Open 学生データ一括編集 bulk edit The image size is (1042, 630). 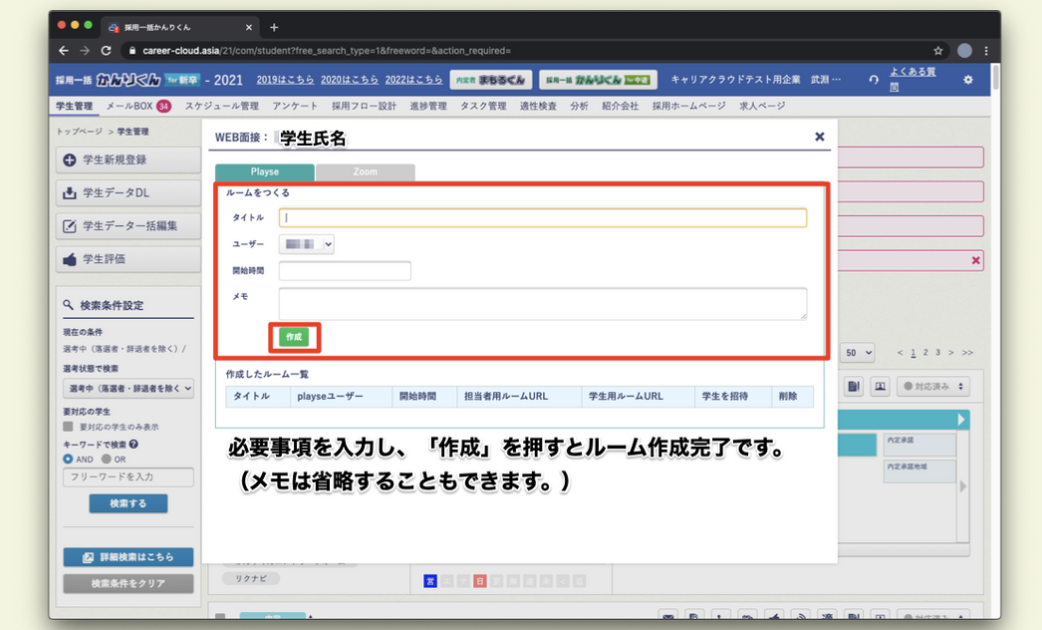(x=128, y=226)
